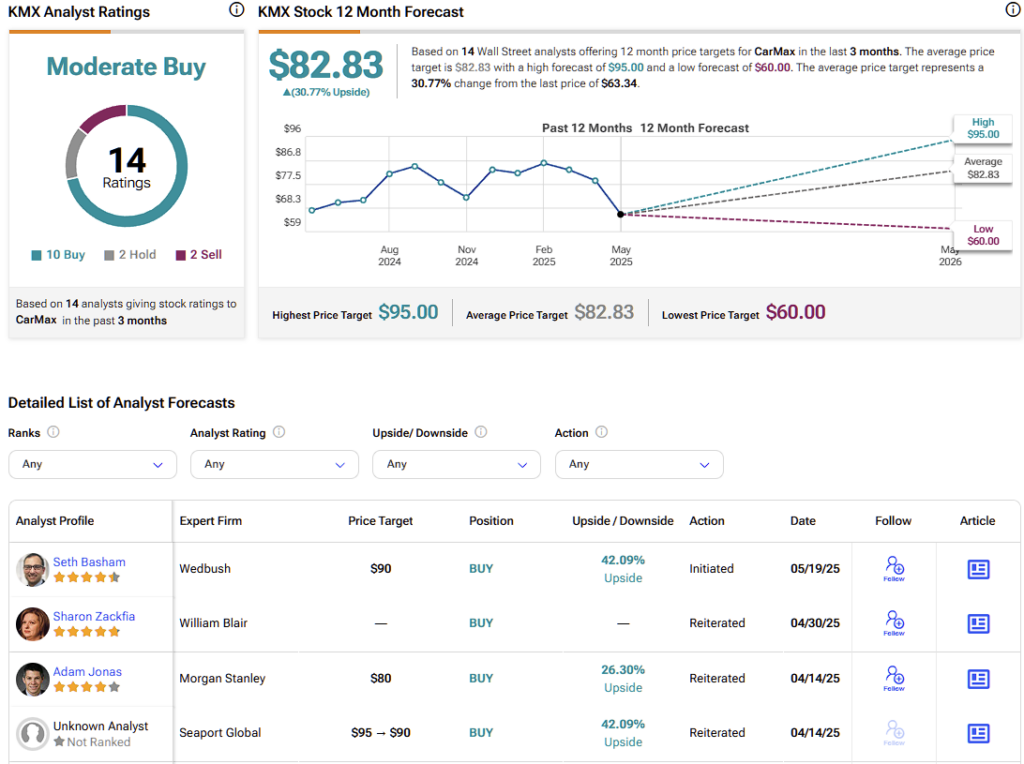Click Action column header in table
Viewport: 1024px width, 764px height.
pyautogui.click(x=707, y=520)
